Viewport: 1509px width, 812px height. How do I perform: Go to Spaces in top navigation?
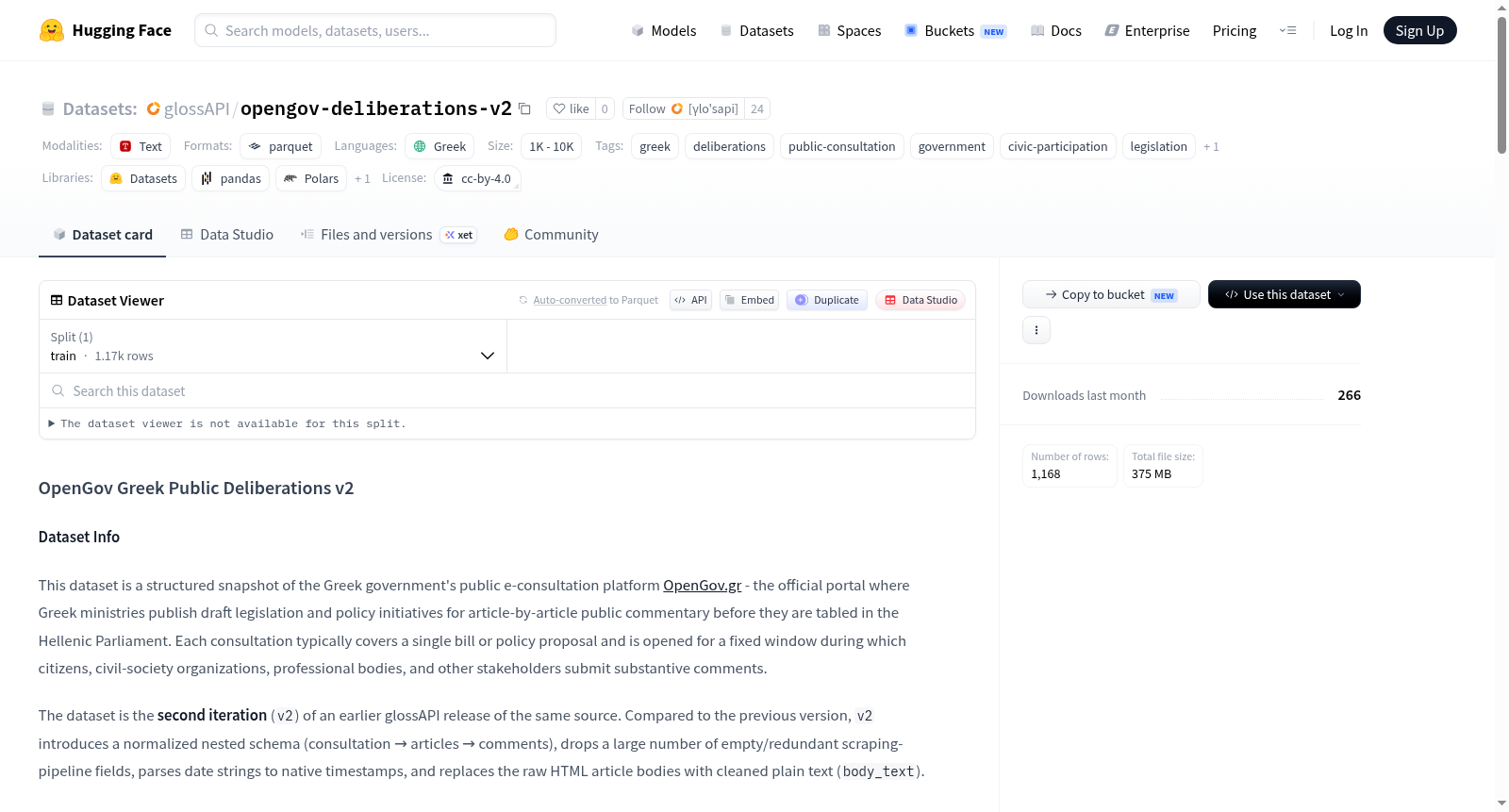[x=850, y=30]
